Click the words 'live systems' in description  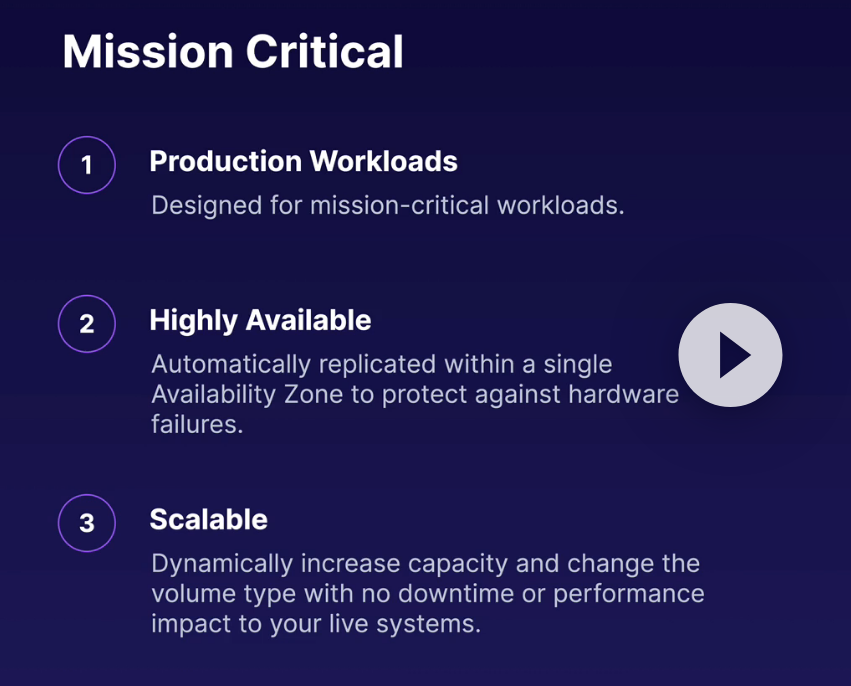[x=410, y=624]
